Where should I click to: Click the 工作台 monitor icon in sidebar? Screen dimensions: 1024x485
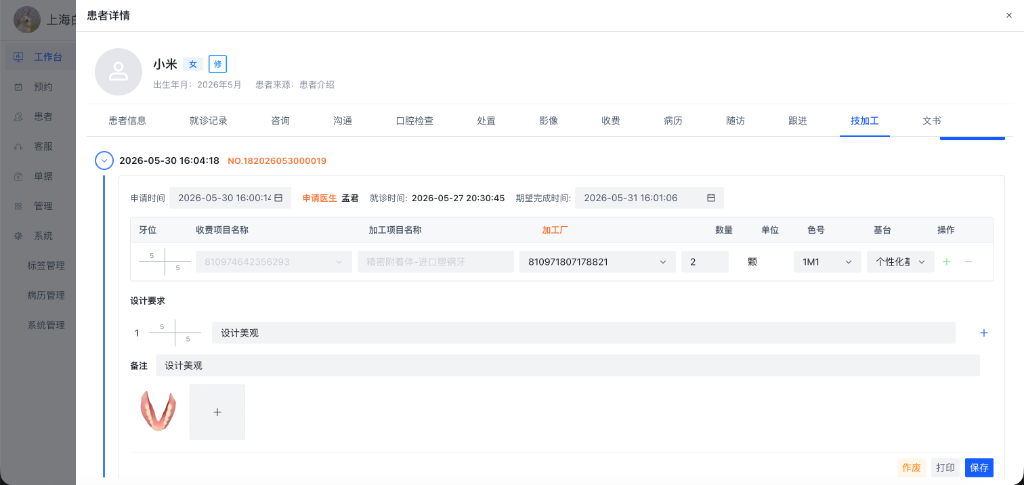[18, 57]
